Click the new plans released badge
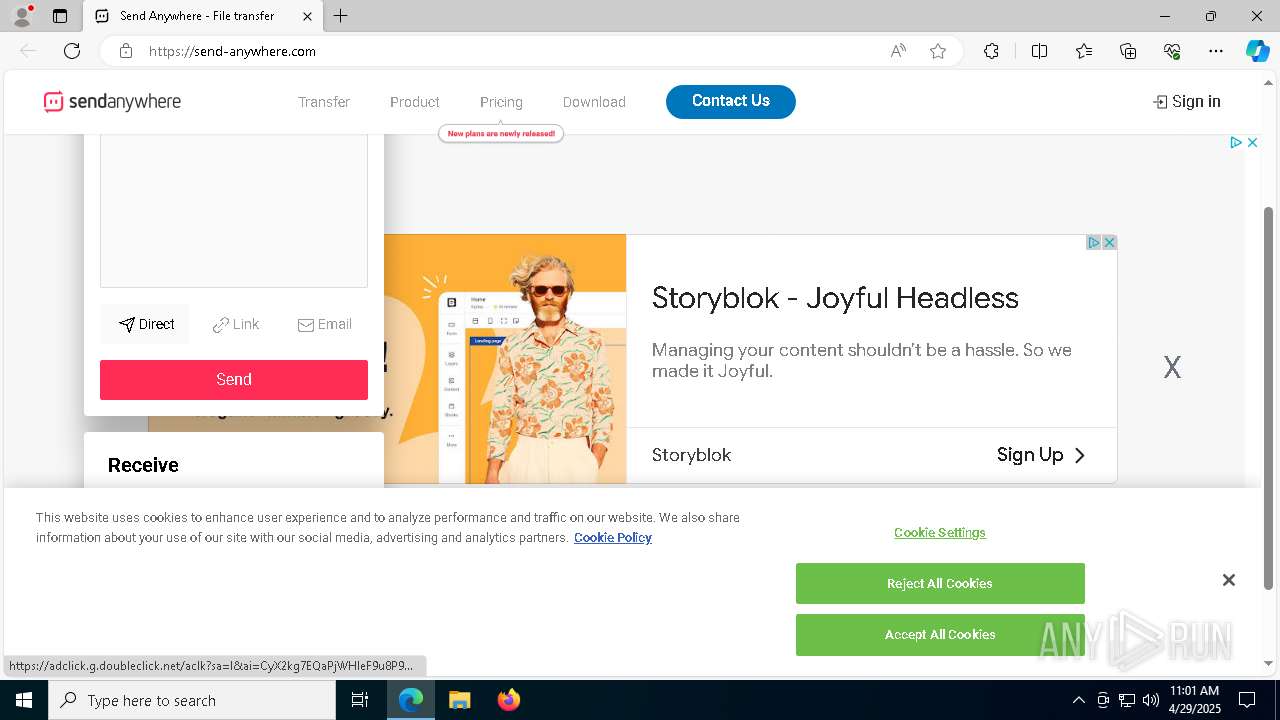 [x=501, y=133]
